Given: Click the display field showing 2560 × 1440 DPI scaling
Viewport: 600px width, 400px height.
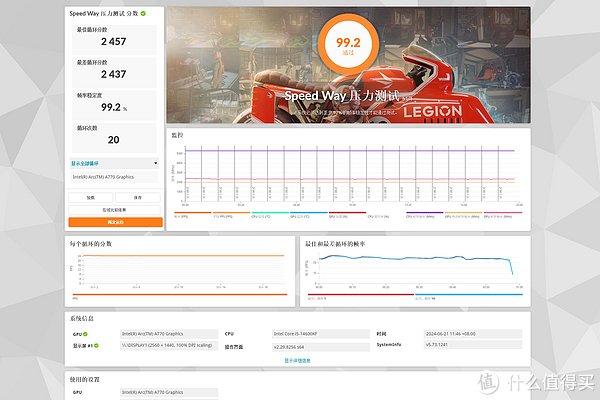Looking at the screenshot, I should tap(169, 345).
